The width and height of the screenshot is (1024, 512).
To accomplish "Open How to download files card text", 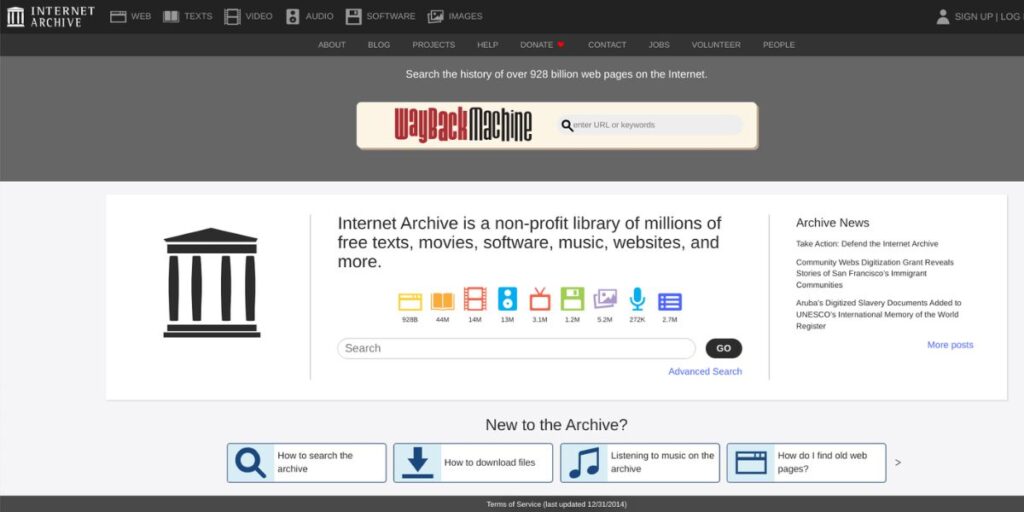I will pos(490,462).
